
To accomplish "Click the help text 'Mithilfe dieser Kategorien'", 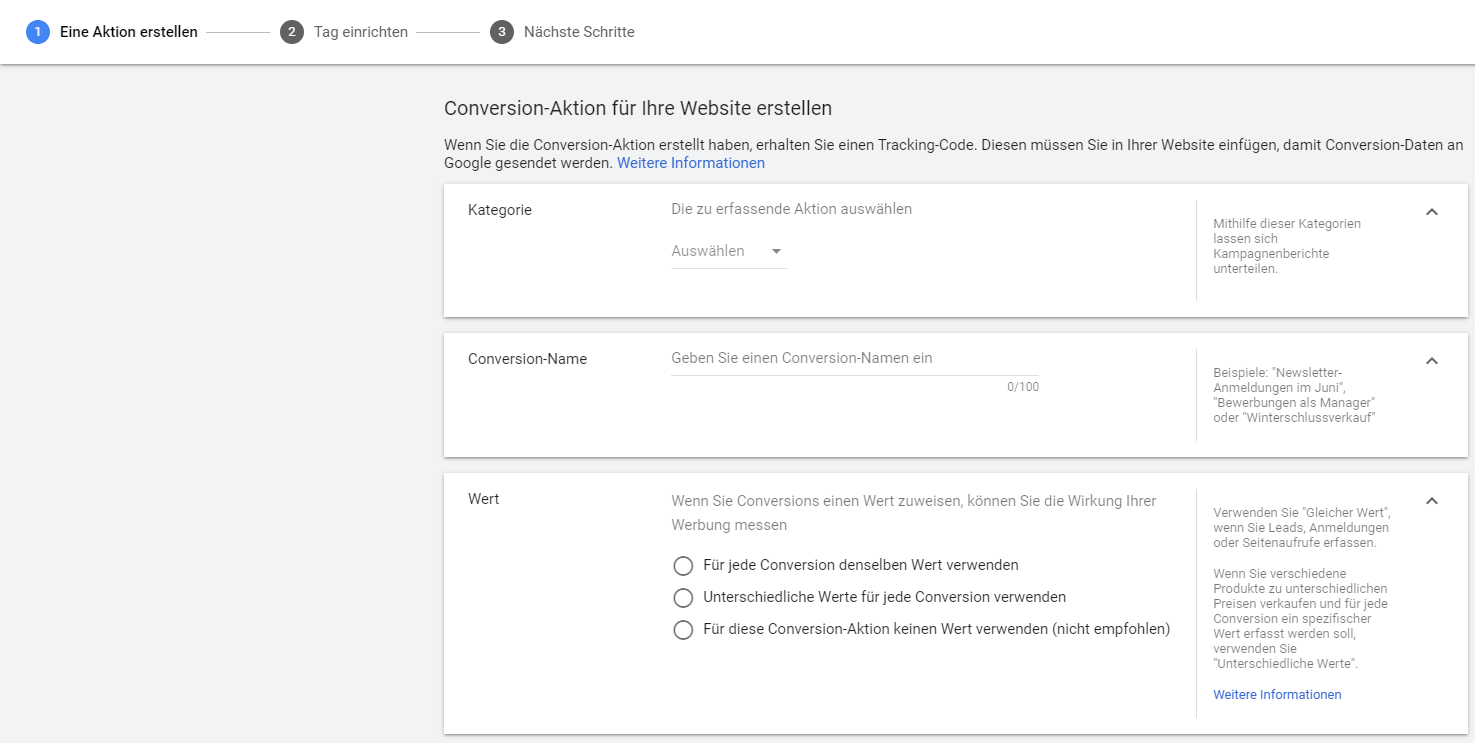I will pyautogui.click(x=1287, y=246).
